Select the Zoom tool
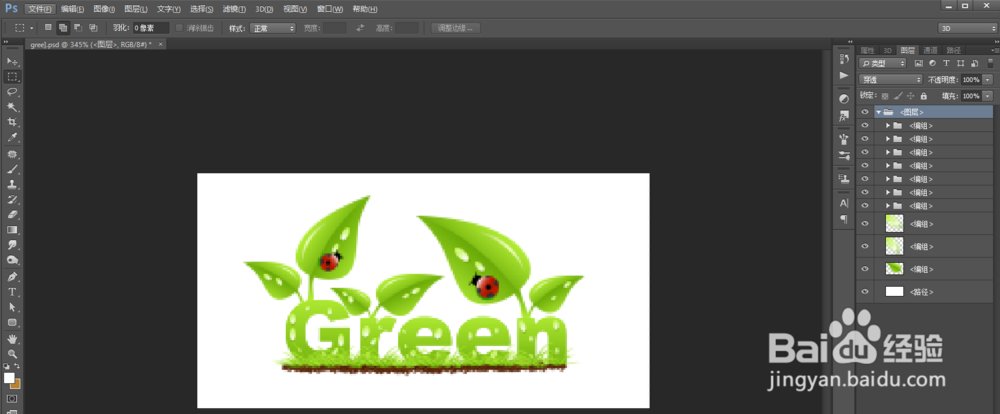 point(12,354)
